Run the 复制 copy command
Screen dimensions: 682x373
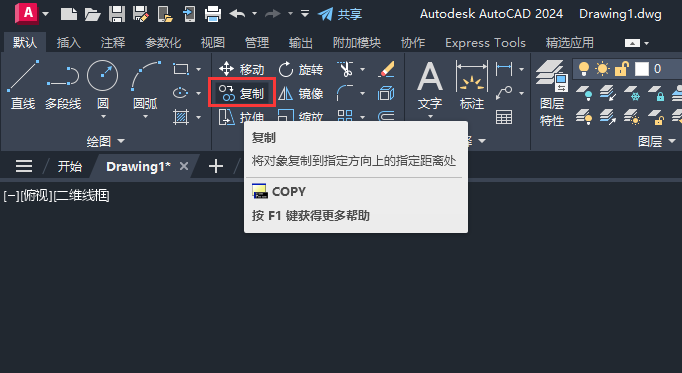[x=241, y=93]
